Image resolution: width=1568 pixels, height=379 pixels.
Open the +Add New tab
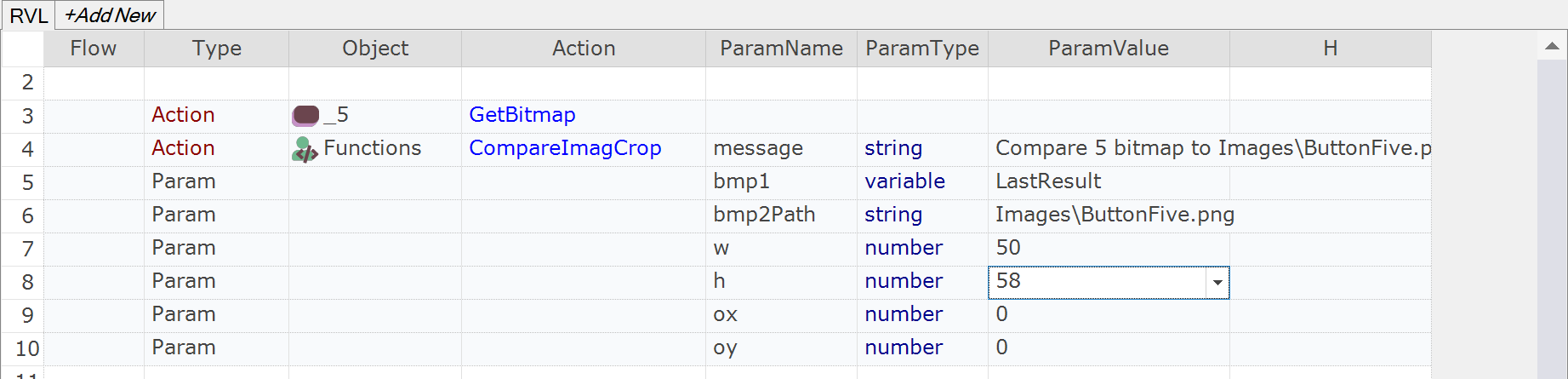click(110, 15)
